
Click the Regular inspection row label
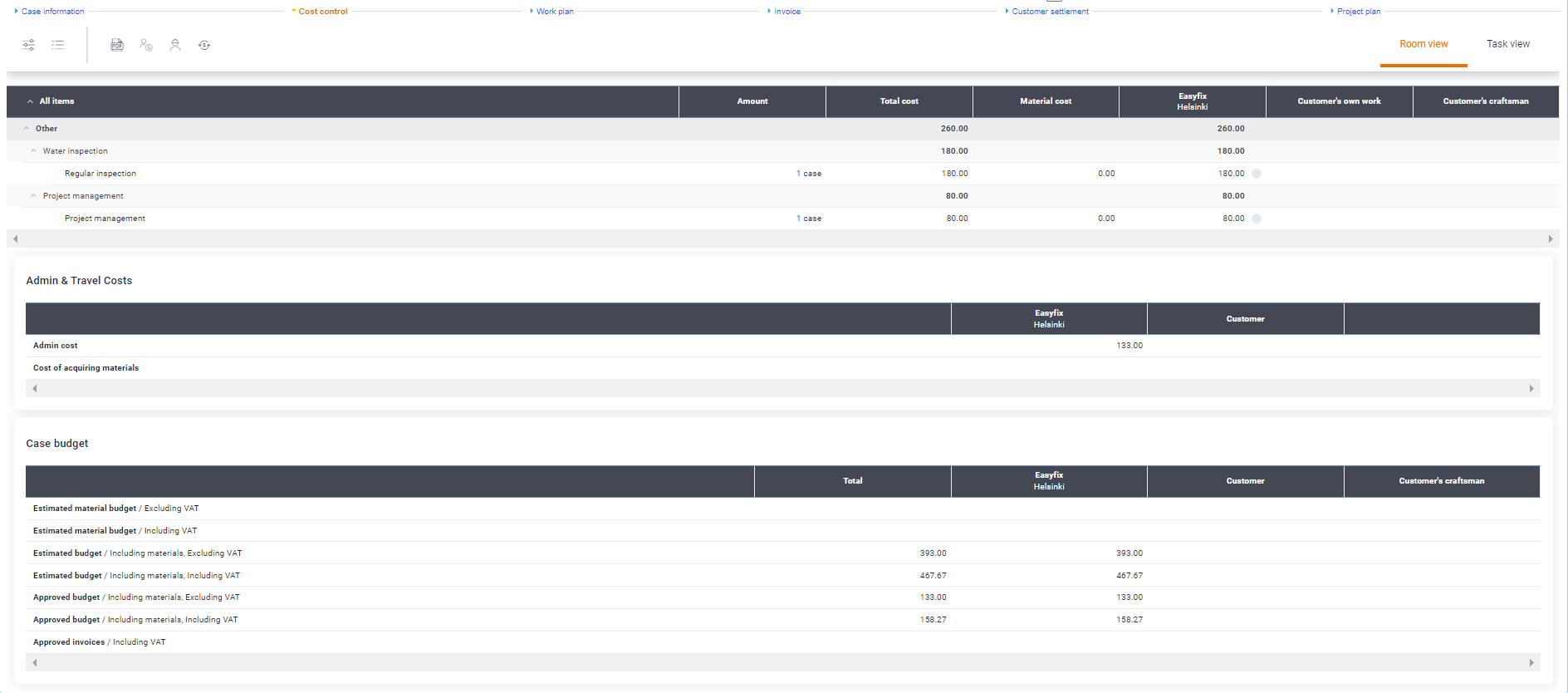[x=100, y=174]
